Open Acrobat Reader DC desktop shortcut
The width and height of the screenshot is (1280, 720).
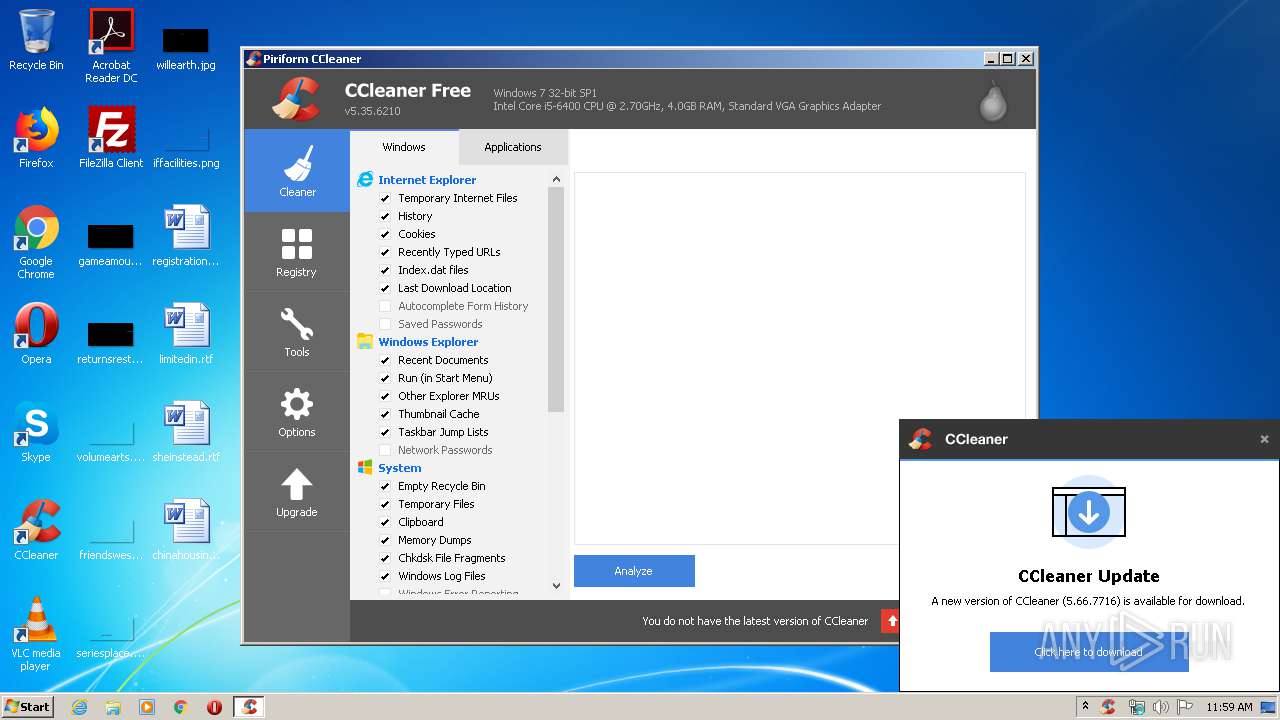[x=111, y=46]
